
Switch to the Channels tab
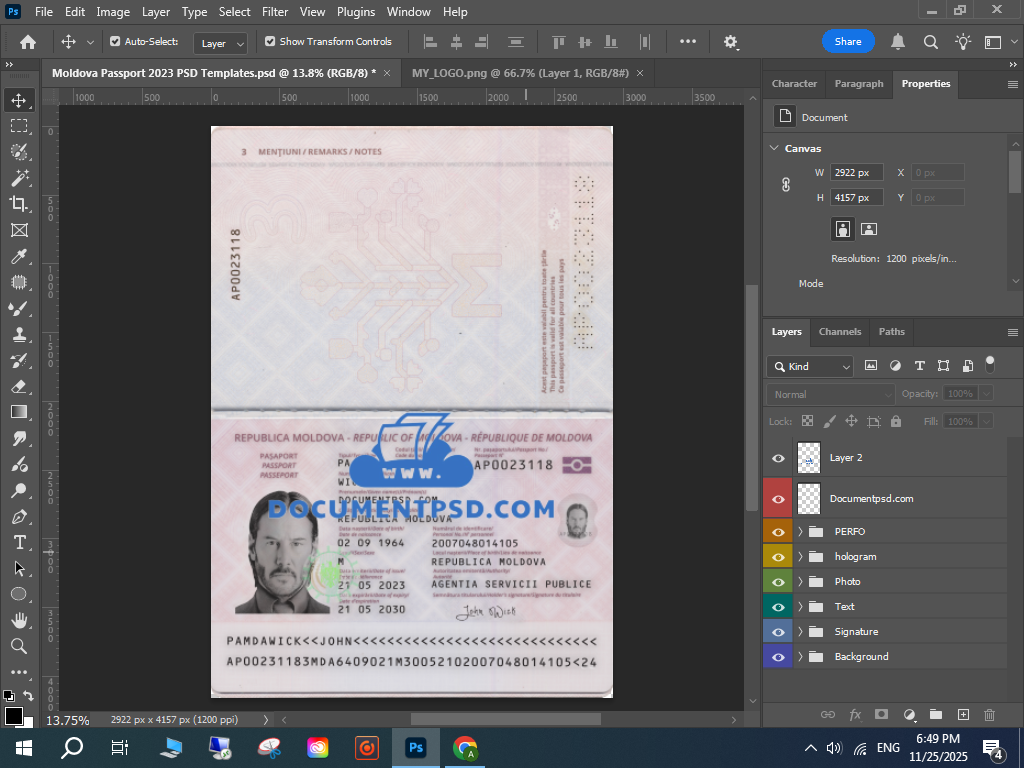pyautogui.click(x=839, y=332)
